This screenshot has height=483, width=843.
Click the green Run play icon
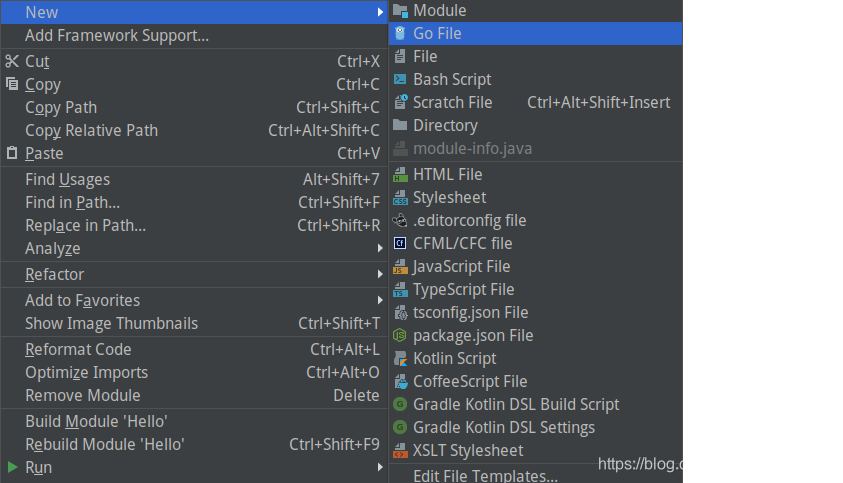pyautogui.click(x=12, y=467)
